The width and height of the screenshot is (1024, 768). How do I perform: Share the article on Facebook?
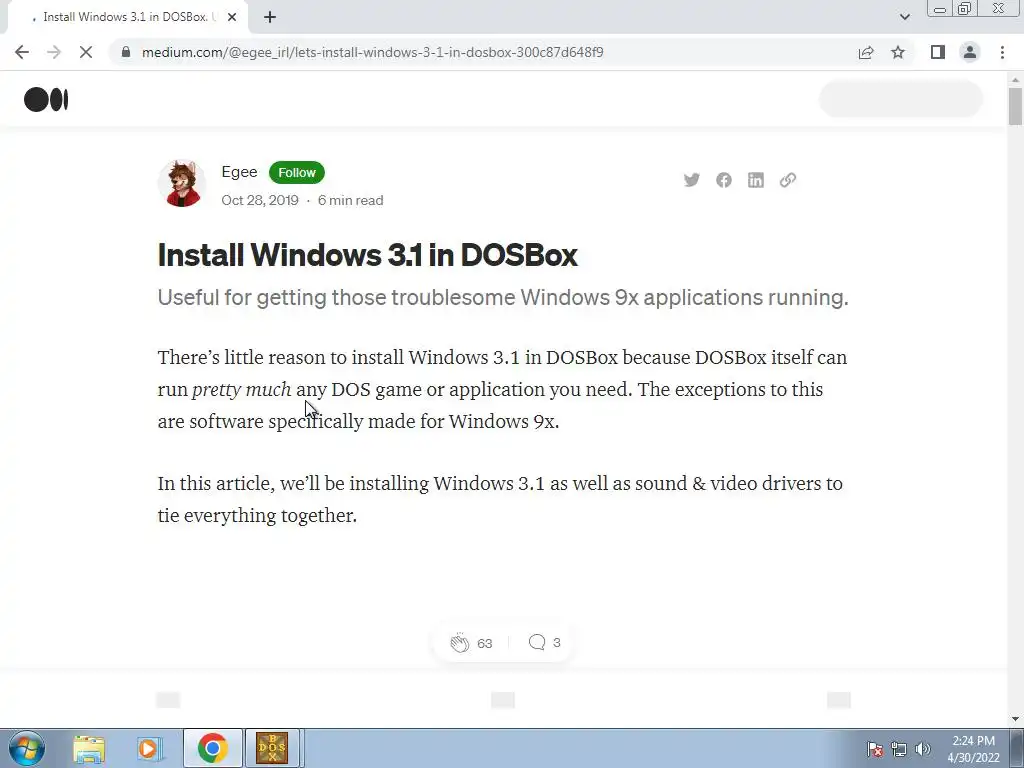[x=724, y=180]
